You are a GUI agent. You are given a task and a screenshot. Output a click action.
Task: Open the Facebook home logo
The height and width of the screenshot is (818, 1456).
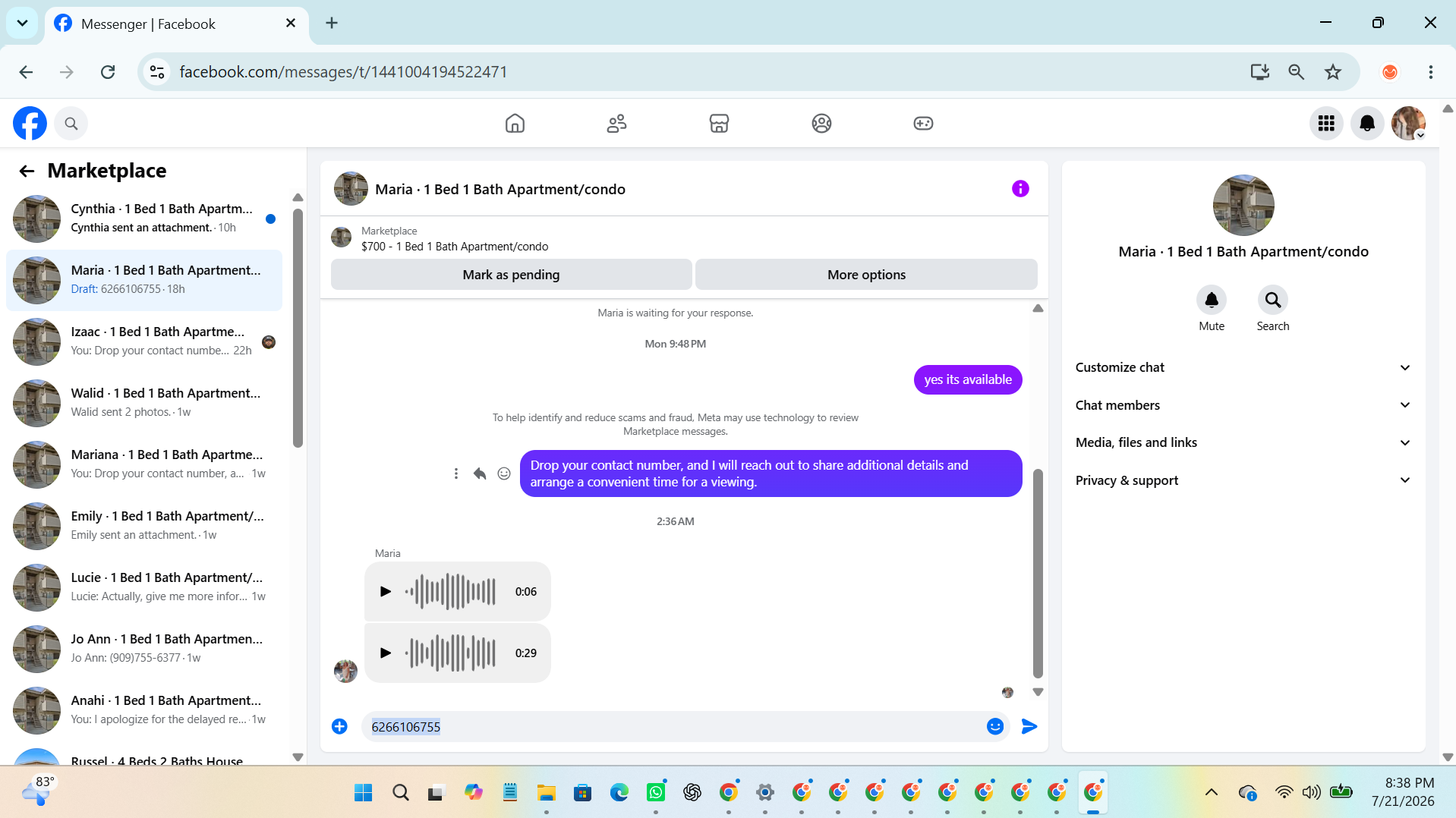(30, 123)
